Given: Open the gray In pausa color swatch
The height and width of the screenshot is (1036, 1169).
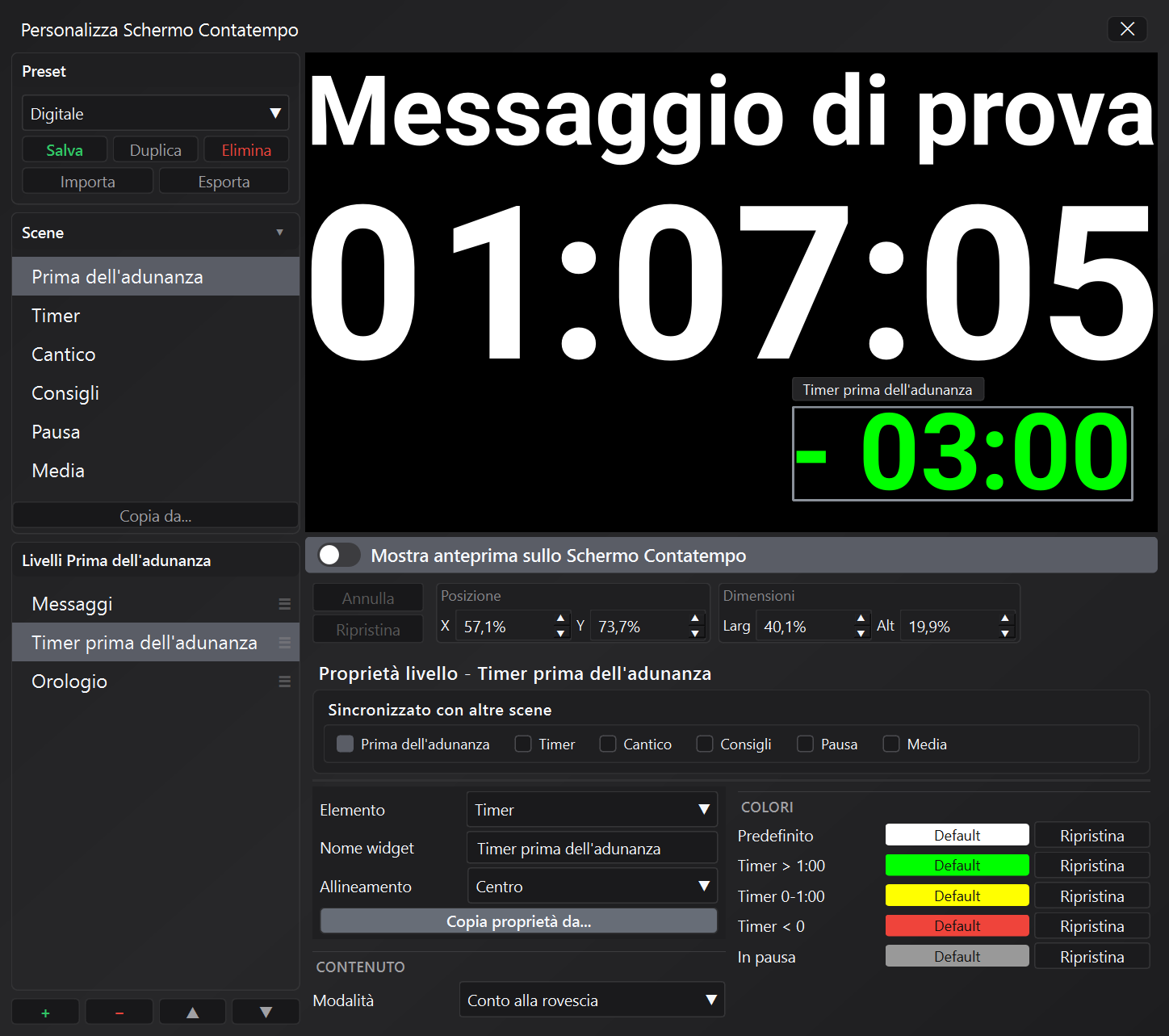Looking at the screenshot, I should point(957,956).
